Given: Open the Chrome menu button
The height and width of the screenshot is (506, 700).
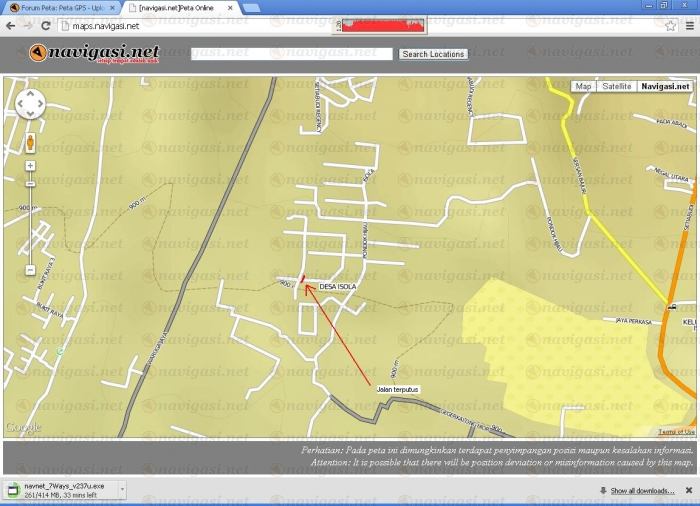Looking at the screenshot, I should pyautogui.click(x=688, y=25).
